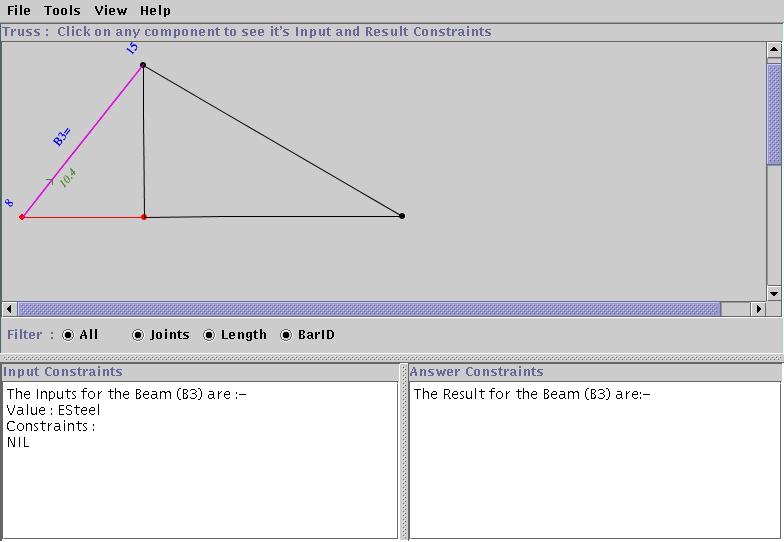Open the Help menu
Screen dimensions: 784x542
tap(155, 11)
